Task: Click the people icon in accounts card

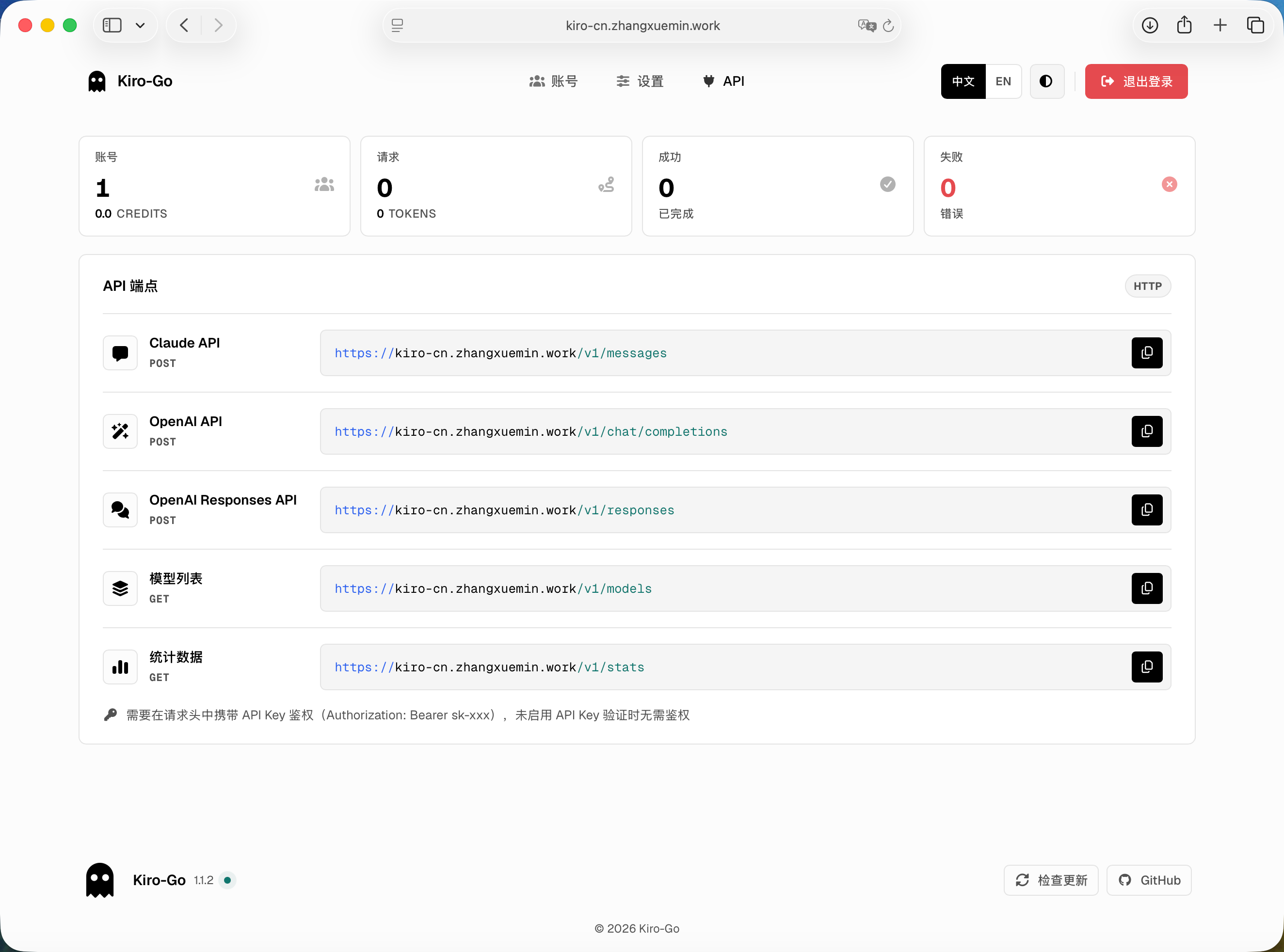Action: [x=324, y=184]
